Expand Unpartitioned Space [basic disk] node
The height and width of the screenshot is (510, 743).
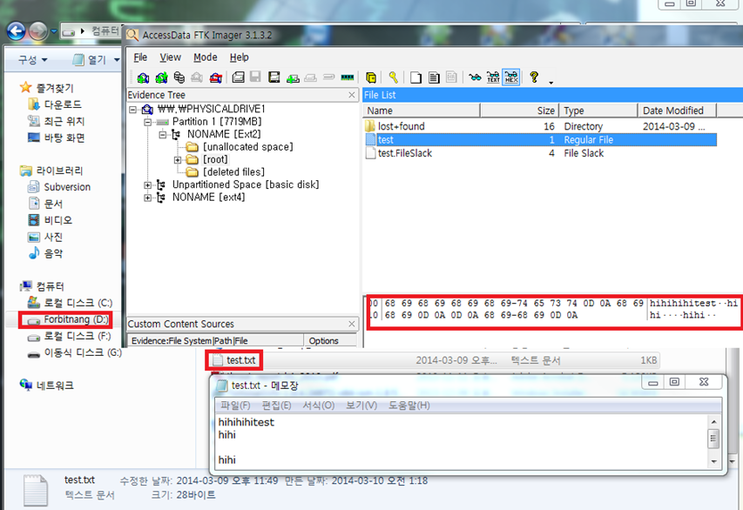coord(148,185)
